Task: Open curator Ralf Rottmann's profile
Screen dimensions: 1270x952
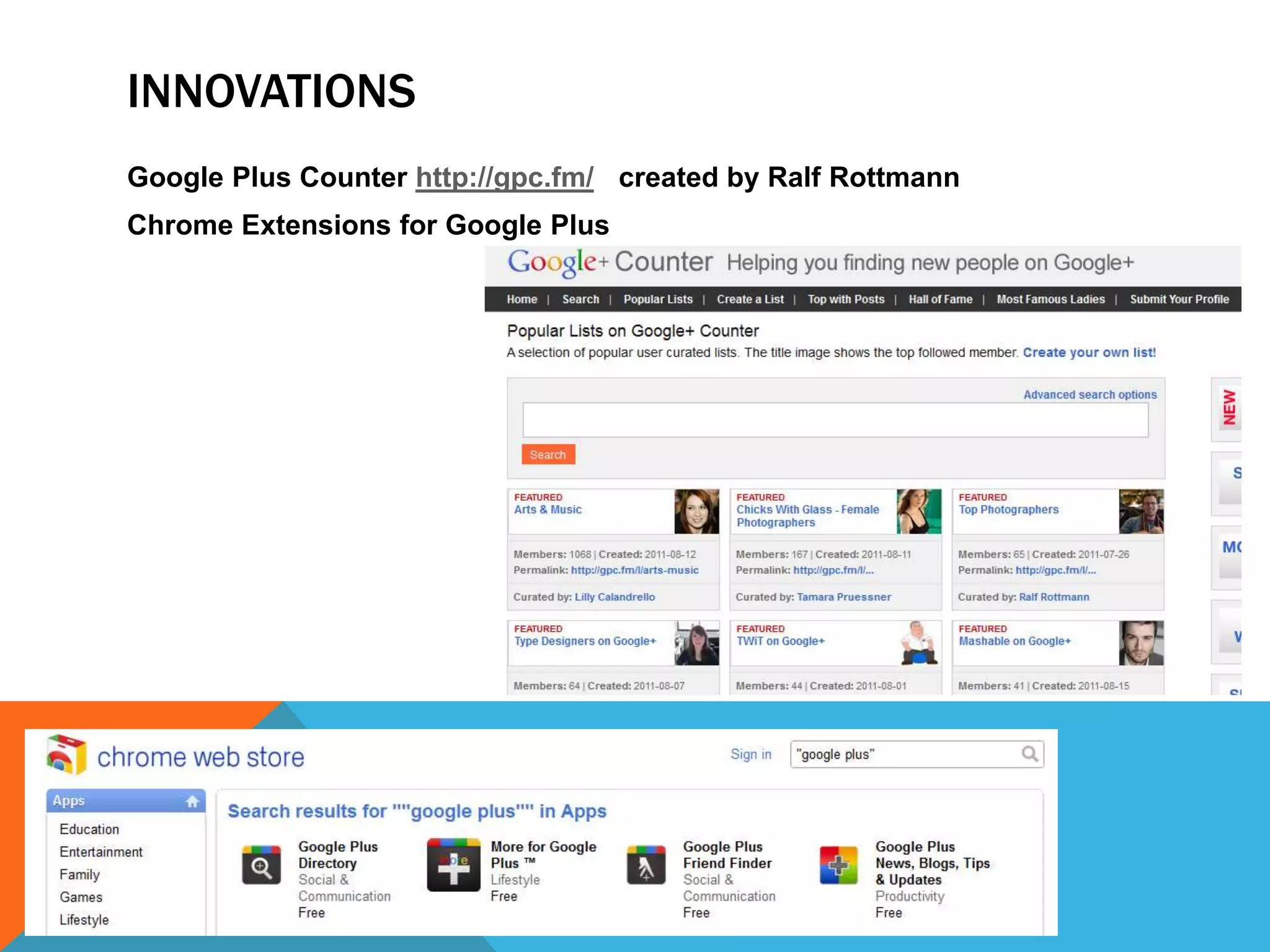Action: (x=1054, y=597)
